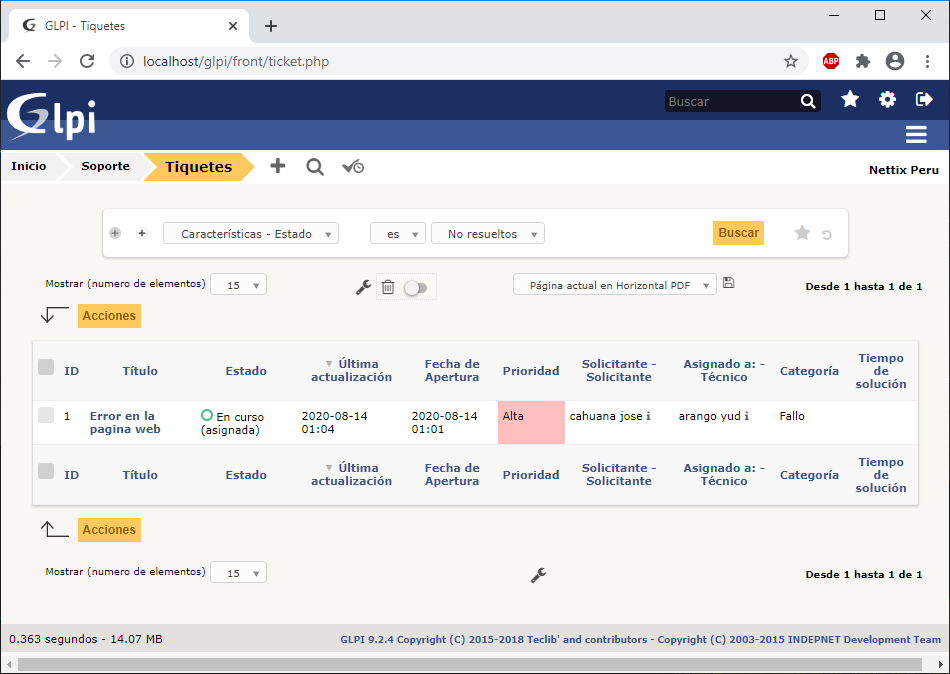Open 'Página actual en Horizontal PDF' dropdown
950x674 pixels.
tap(615, 285)
